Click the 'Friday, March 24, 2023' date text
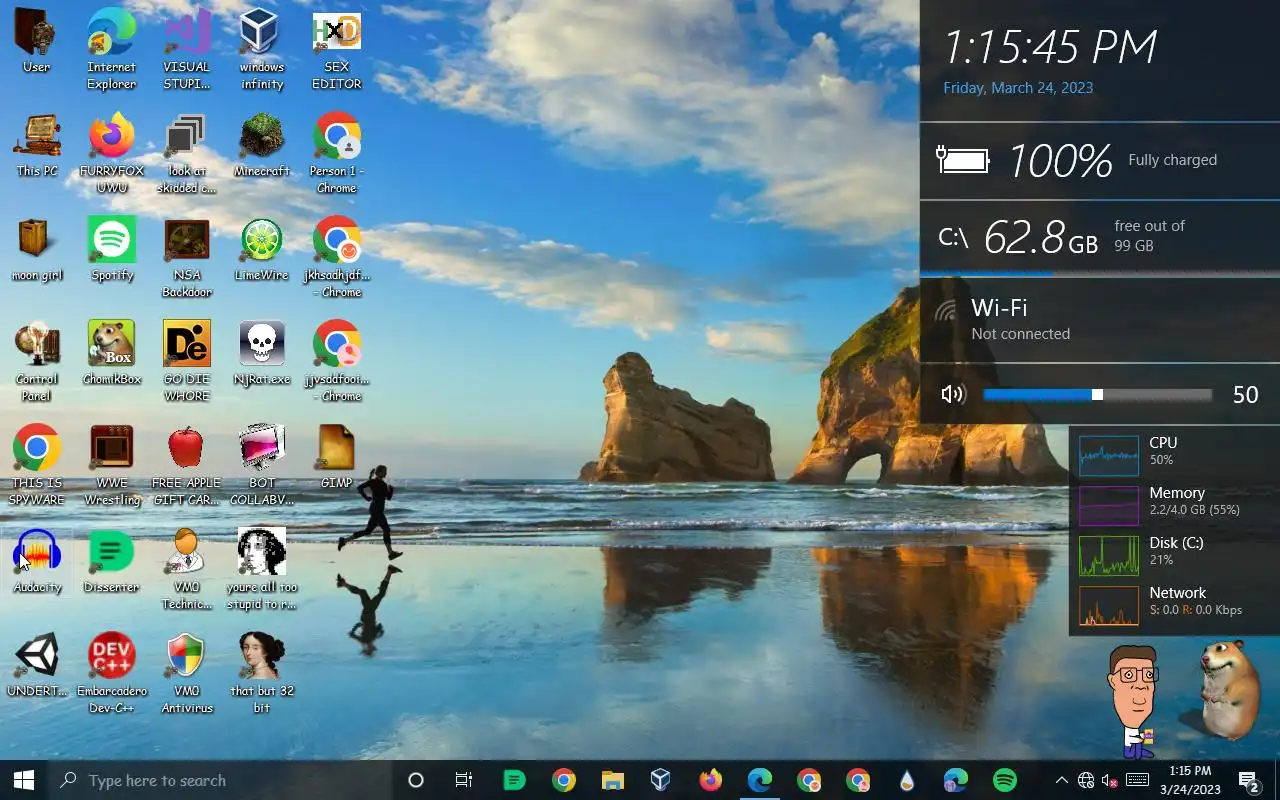This screenshot has width=1280, height=800. pyautogui.click(x=1018, y=88)
